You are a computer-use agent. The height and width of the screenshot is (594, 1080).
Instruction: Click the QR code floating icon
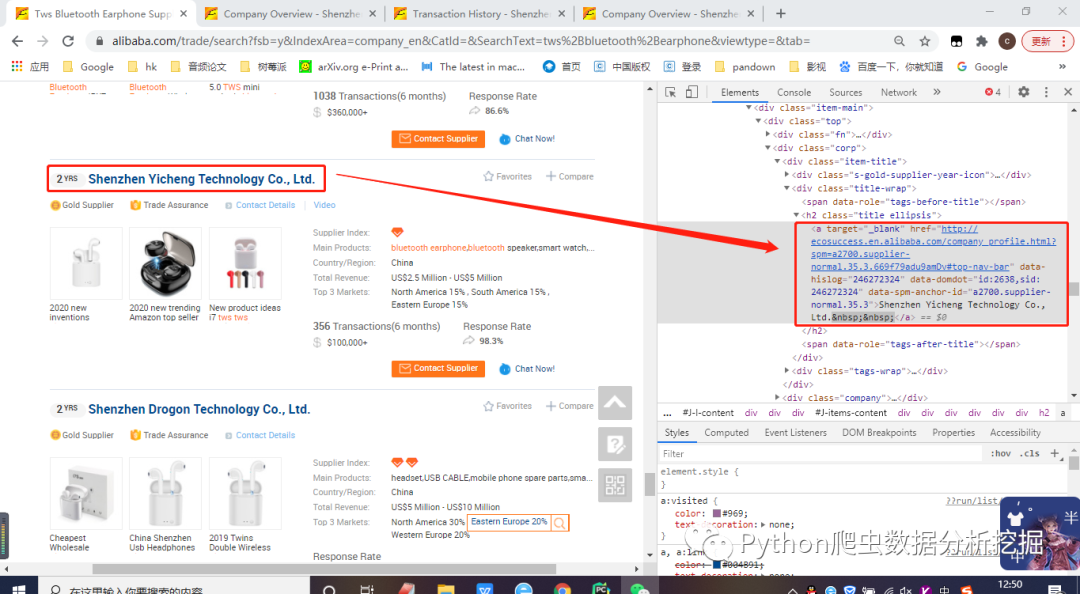click(615, 485)
